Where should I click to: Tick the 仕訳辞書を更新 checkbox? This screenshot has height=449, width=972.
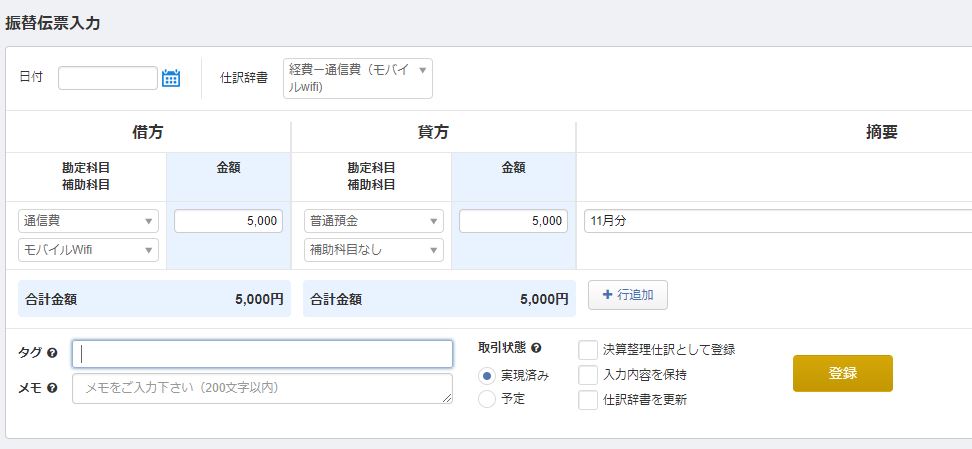coord(588,400)
